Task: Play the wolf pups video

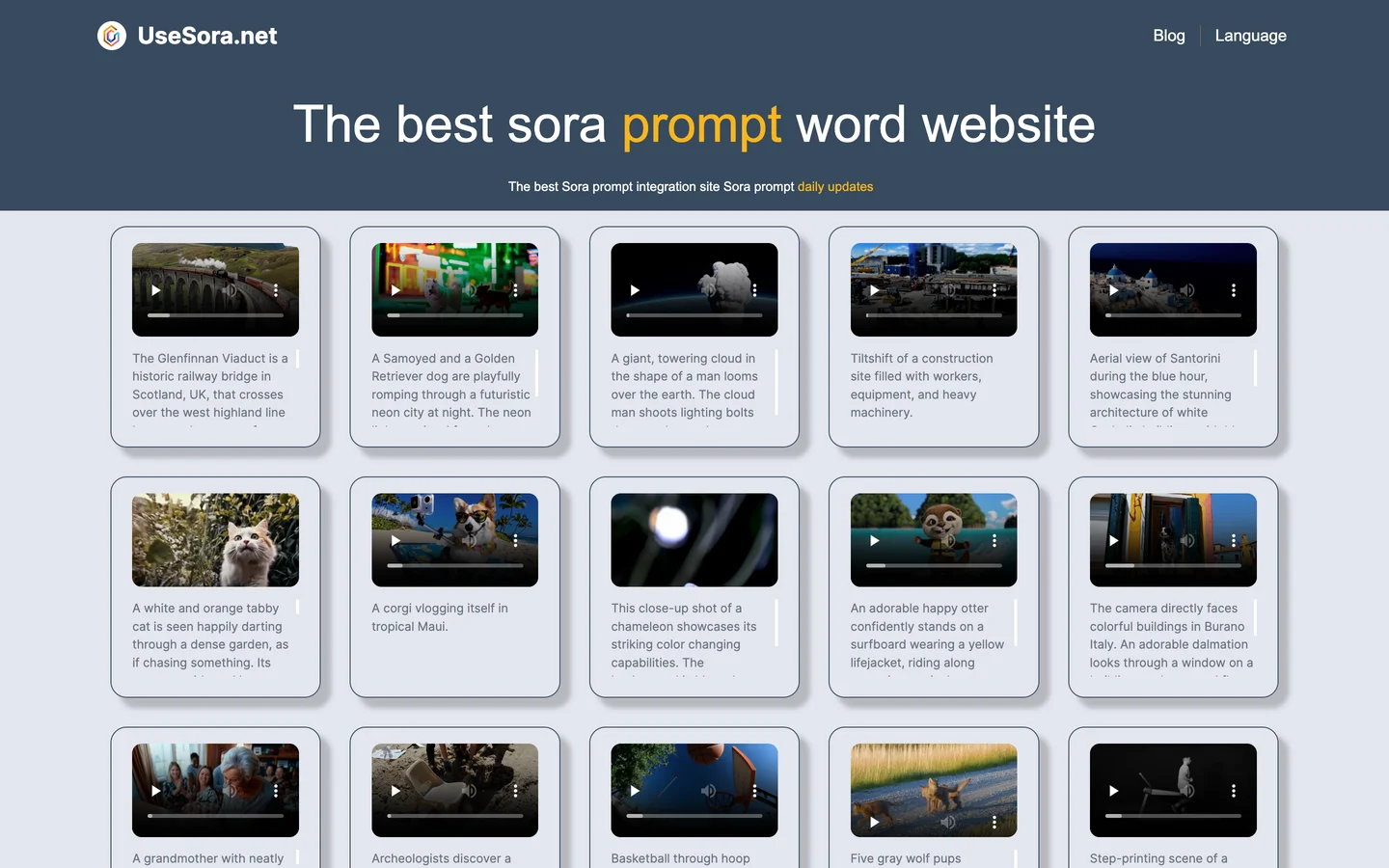Action: coord(874,822)
